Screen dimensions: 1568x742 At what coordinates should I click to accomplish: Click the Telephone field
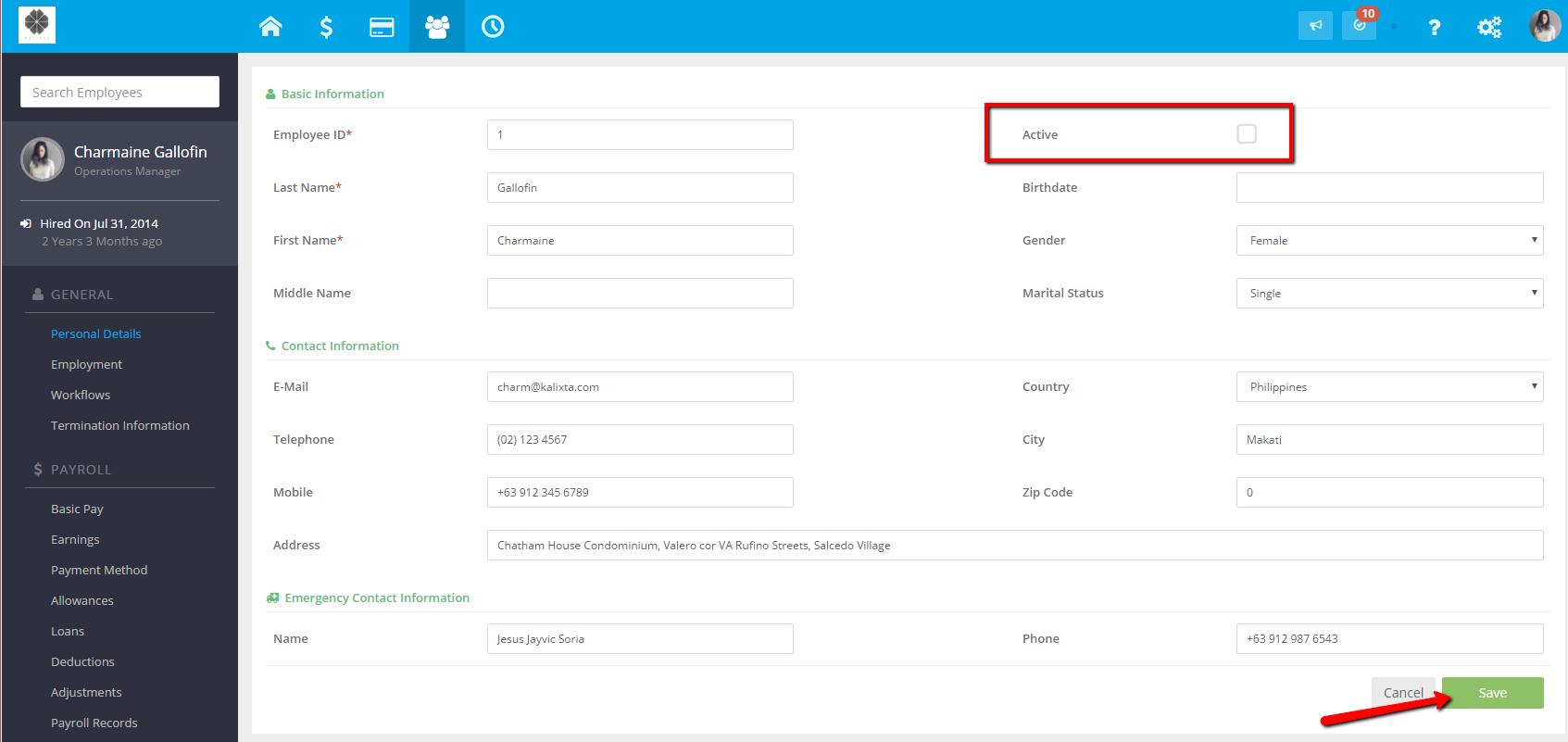point(640,440)
